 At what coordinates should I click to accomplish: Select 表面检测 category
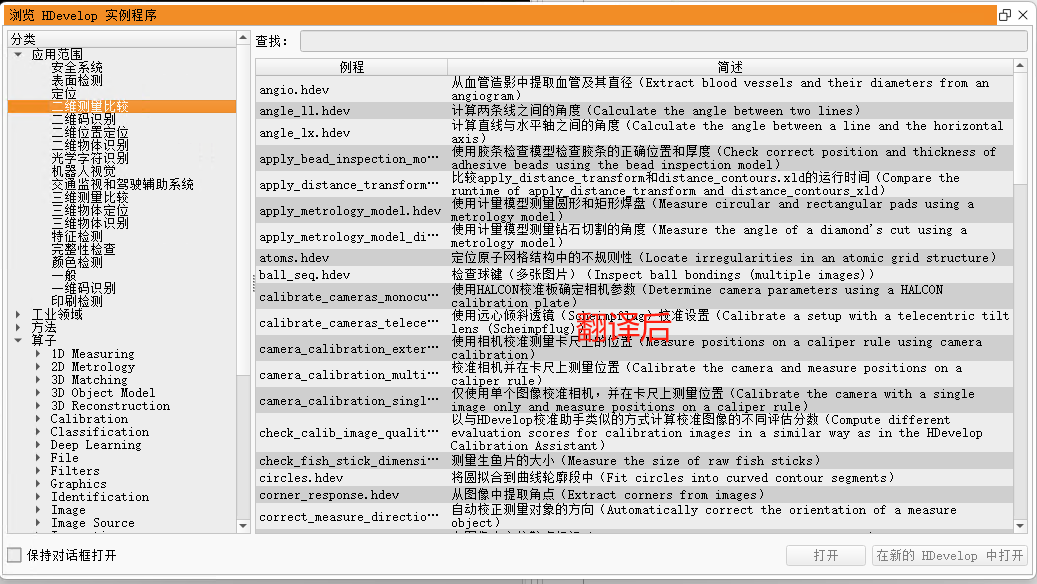(x=77, y=80)
